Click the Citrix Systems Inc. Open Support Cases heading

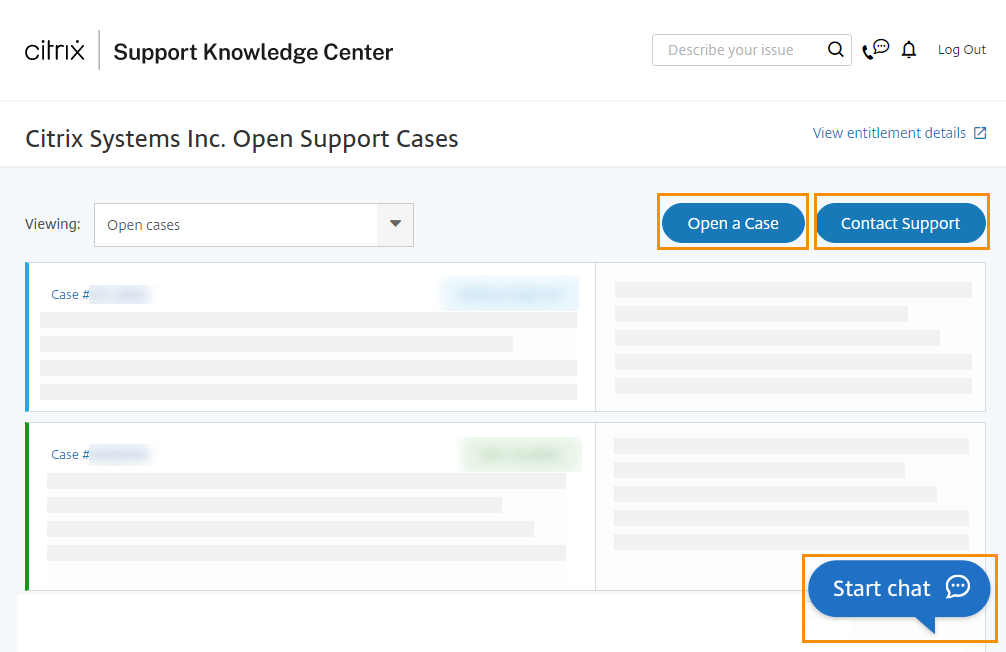242,139
